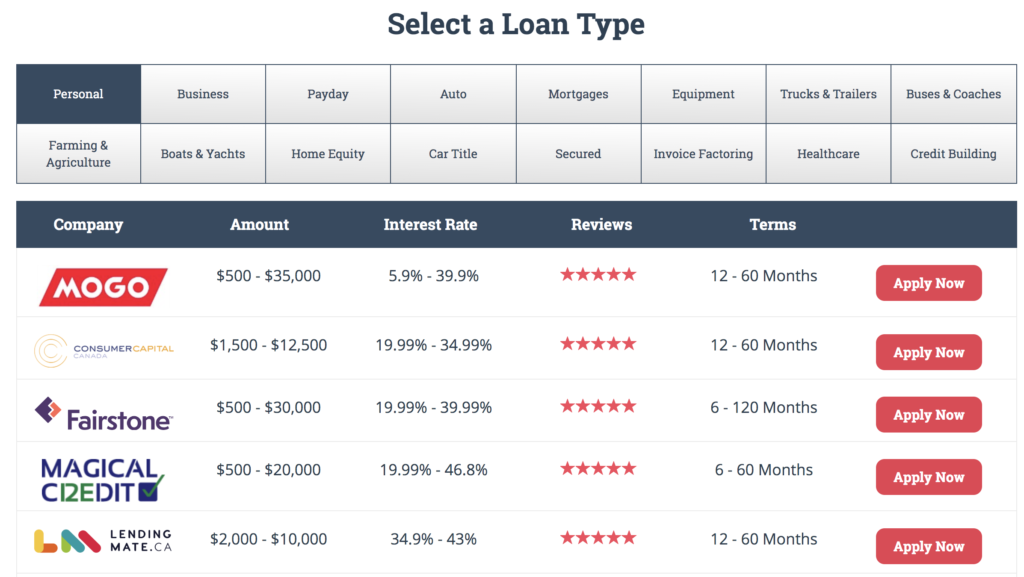Open the Payday loan tab
The width and height of the screenshot is (1024, 577).
click(328, 94)
